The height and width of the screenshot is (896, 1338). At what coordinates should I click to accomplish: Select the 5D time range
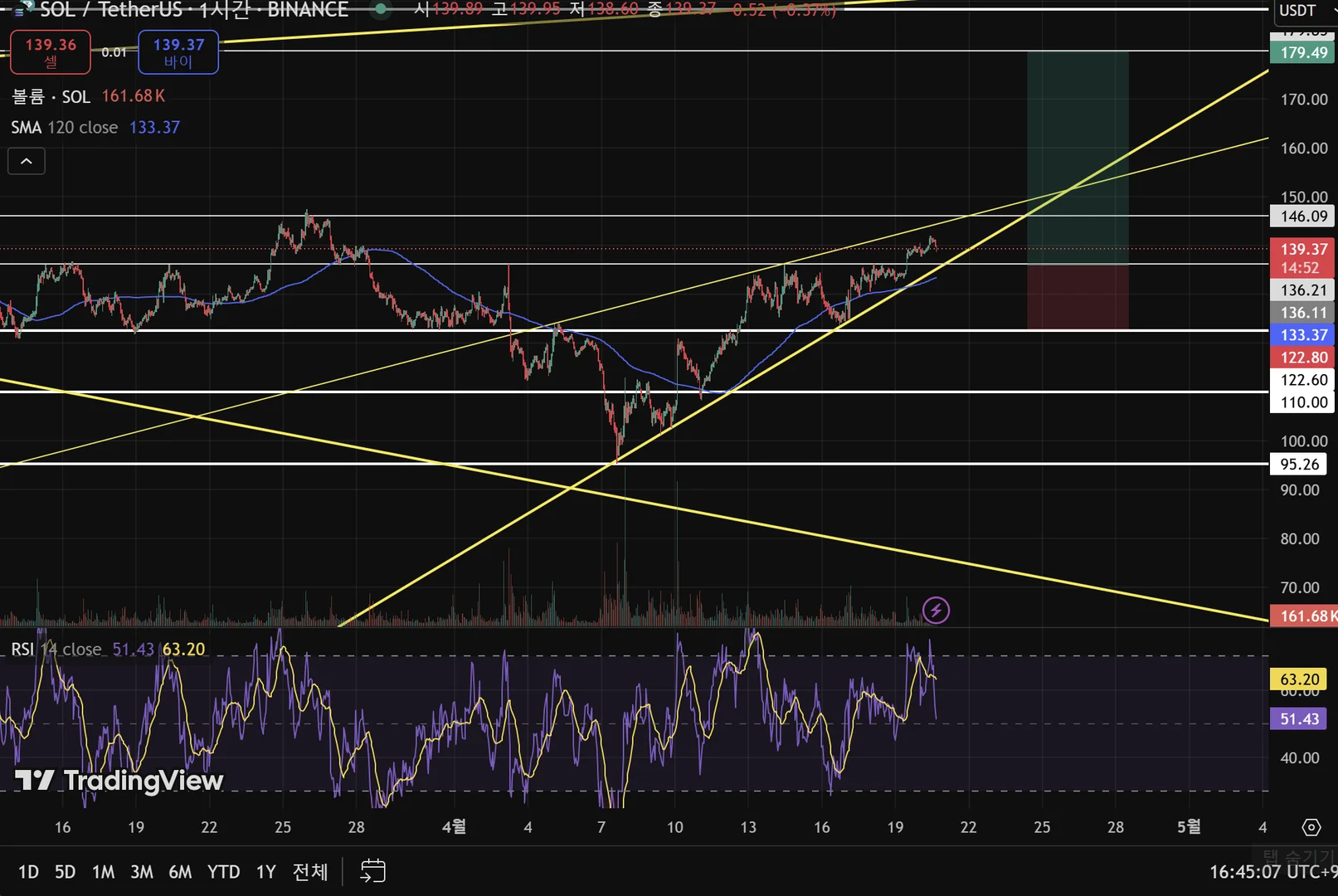coord(65,872)
